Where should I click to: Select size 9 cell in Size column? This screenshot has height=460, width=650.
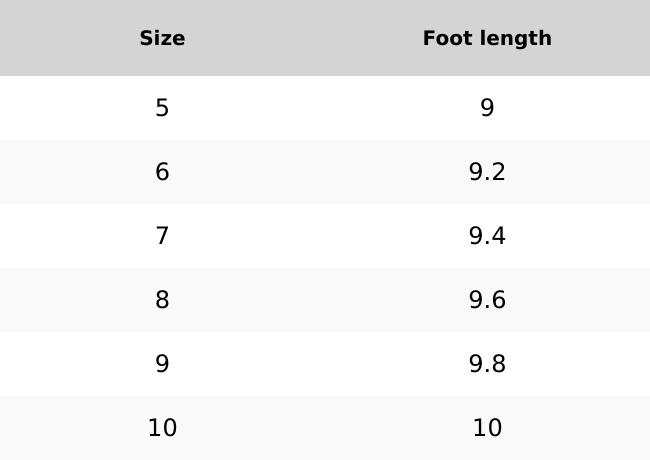pos(162,364)
